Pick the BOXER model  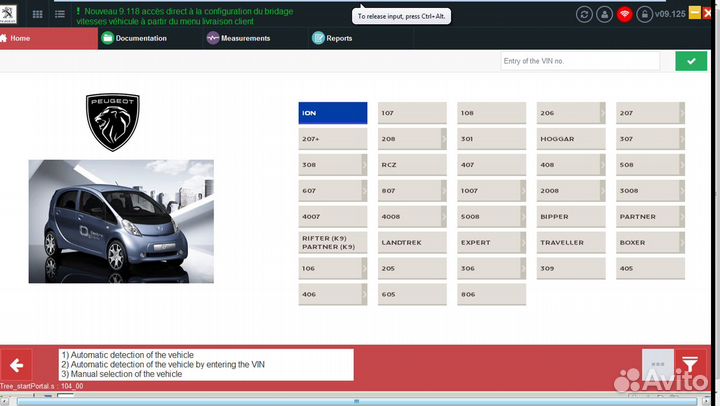click(650, 242)
